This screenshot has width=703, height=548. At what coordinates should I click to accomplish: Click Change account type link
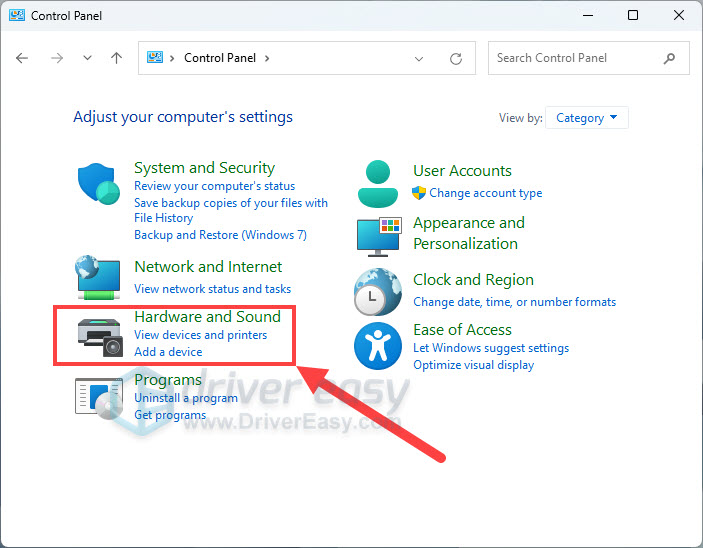point(486,193)
